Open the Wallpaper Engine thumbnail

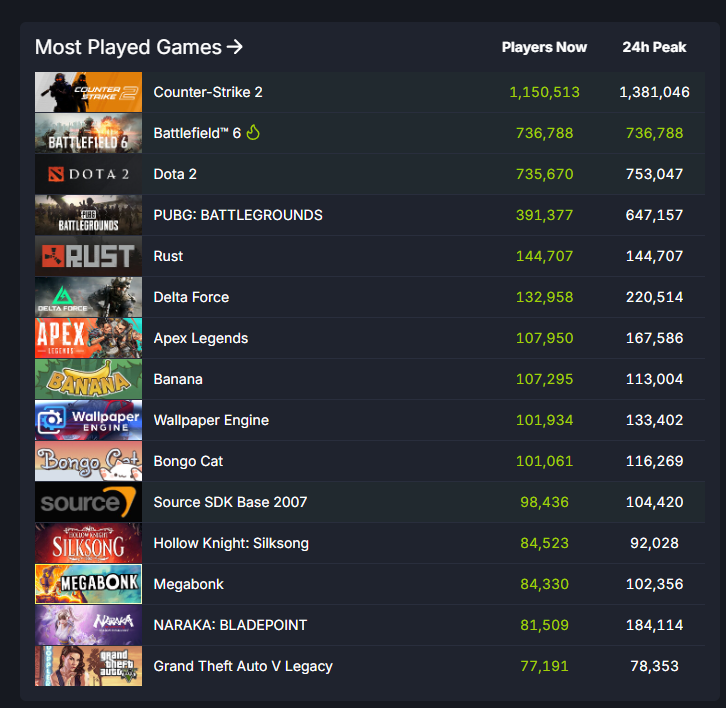[x=88, y=420]
